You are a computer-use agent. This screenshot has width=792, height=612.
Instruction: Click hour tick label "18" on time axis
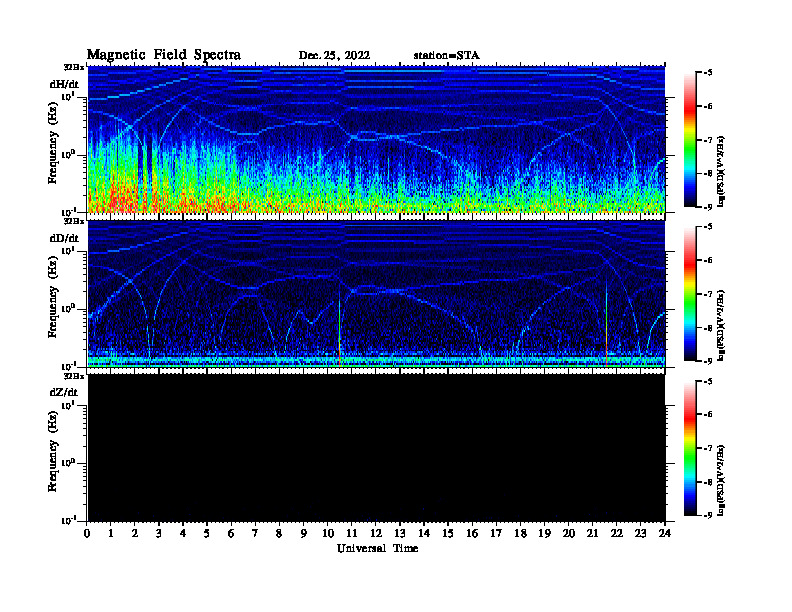tap(520, 534)
